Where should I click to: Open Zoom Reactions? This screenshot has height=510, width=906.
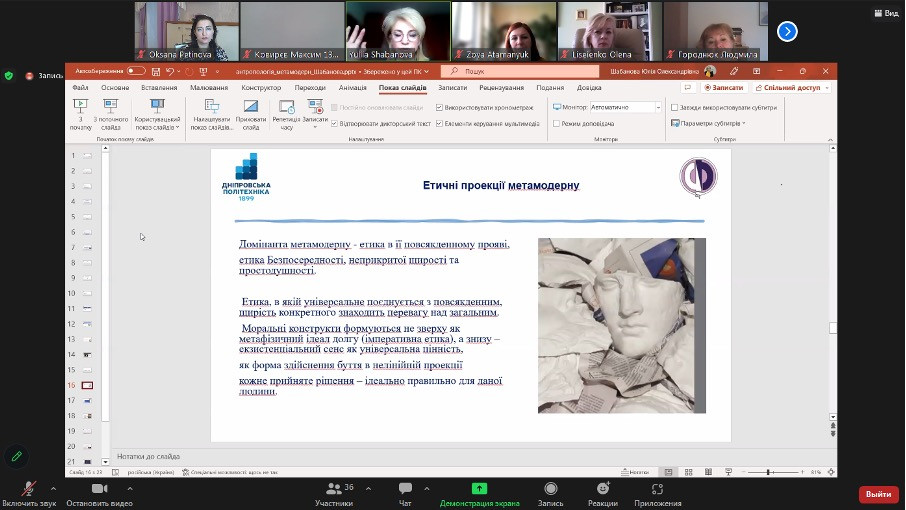point(602,493)
